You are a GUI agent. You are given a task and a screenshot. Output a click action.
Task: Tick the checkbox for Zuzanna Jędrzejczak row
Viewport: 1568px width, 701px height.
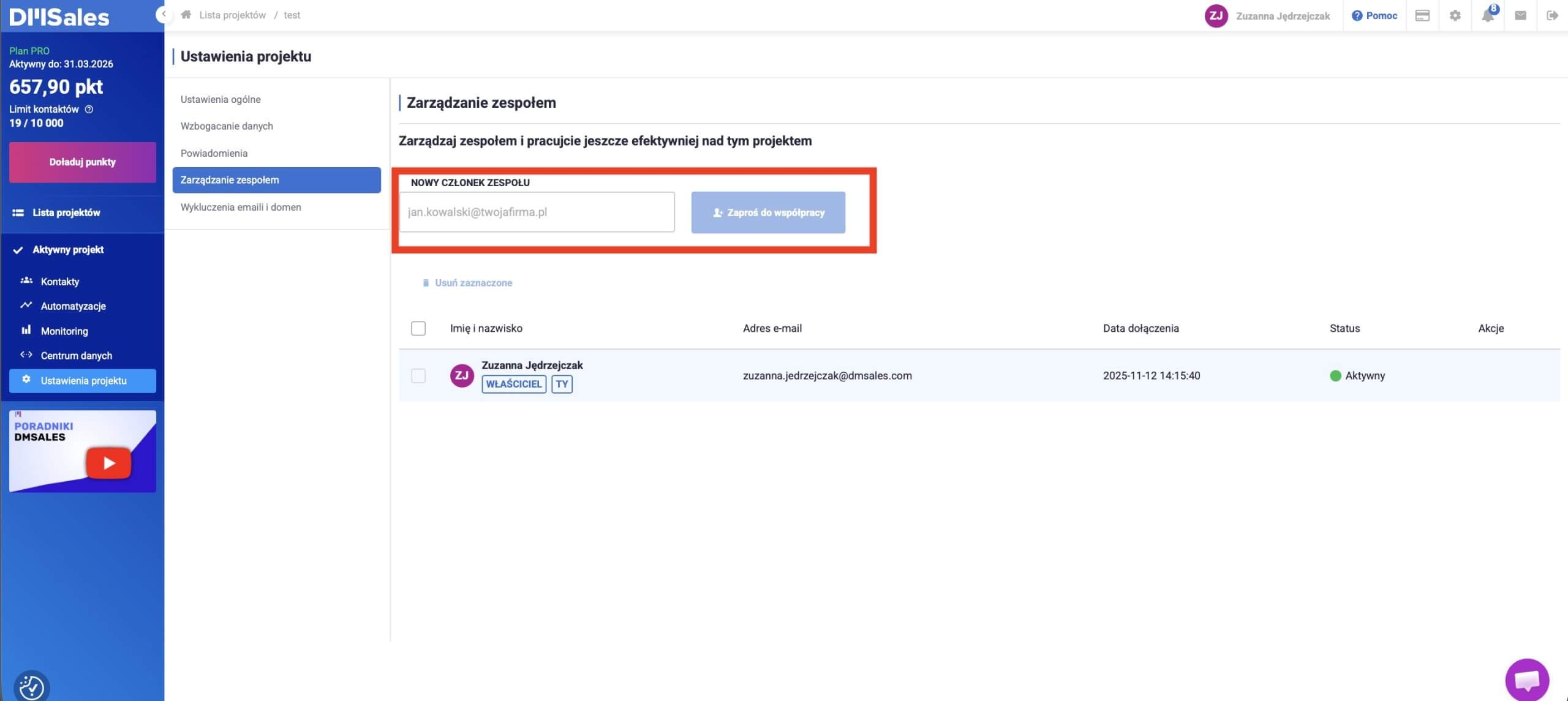(418, 376)
